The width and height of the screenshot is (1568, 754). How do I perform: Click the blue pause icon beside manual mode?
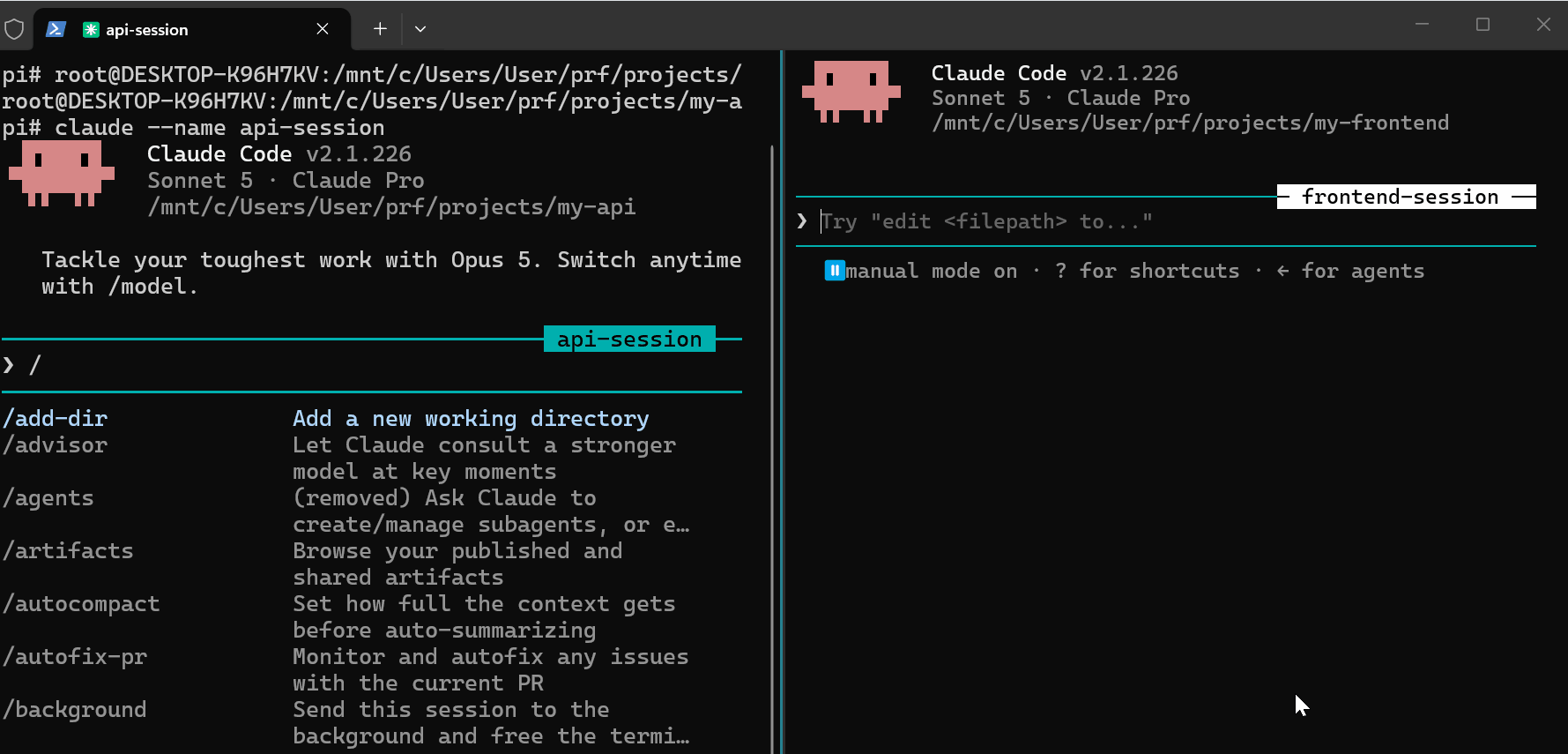coord(835,271)
